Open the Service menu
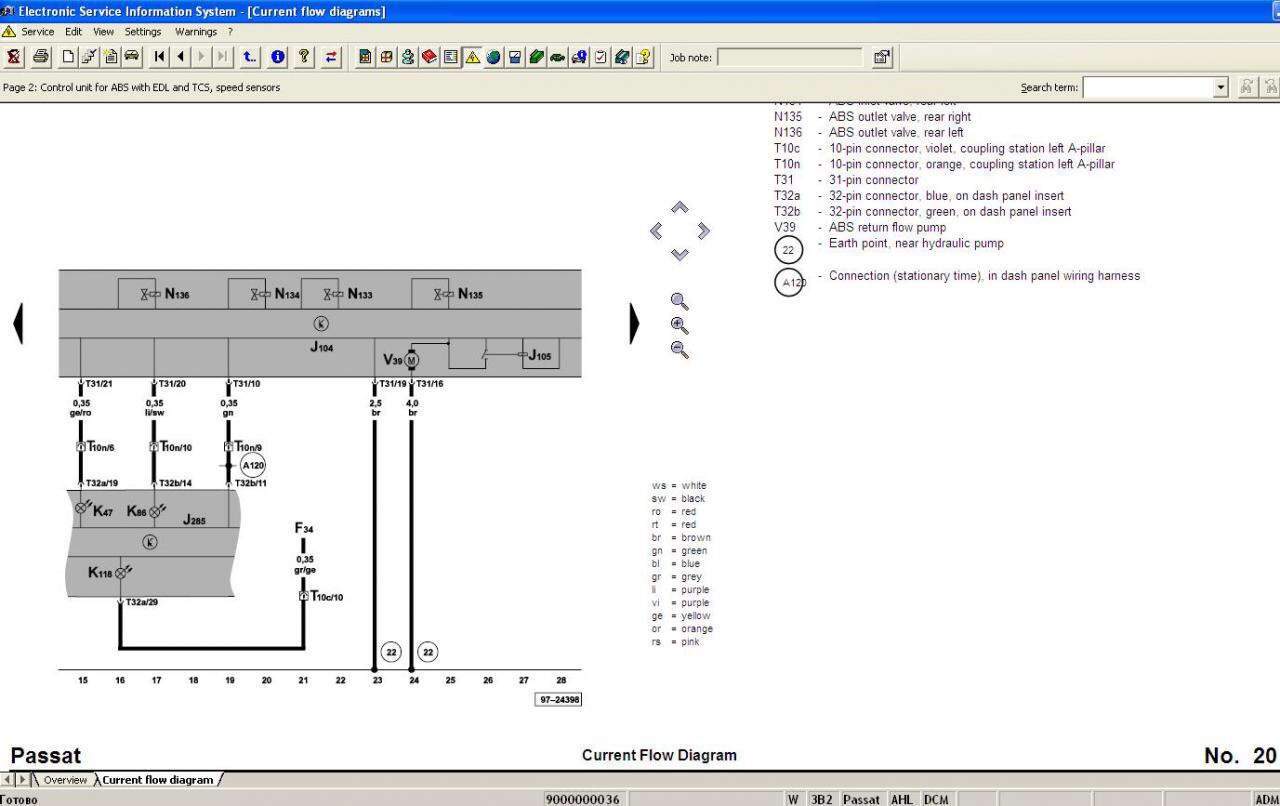The image size is (1280, 806). click(38, 31)
